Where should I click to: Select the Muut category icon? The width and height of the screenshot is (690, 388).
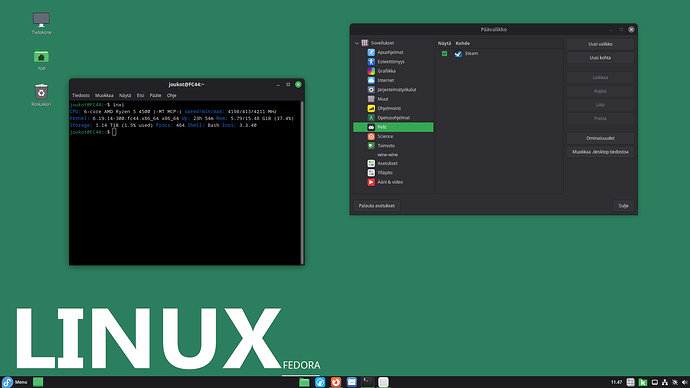pyautogui.click(x=371, y=99)
